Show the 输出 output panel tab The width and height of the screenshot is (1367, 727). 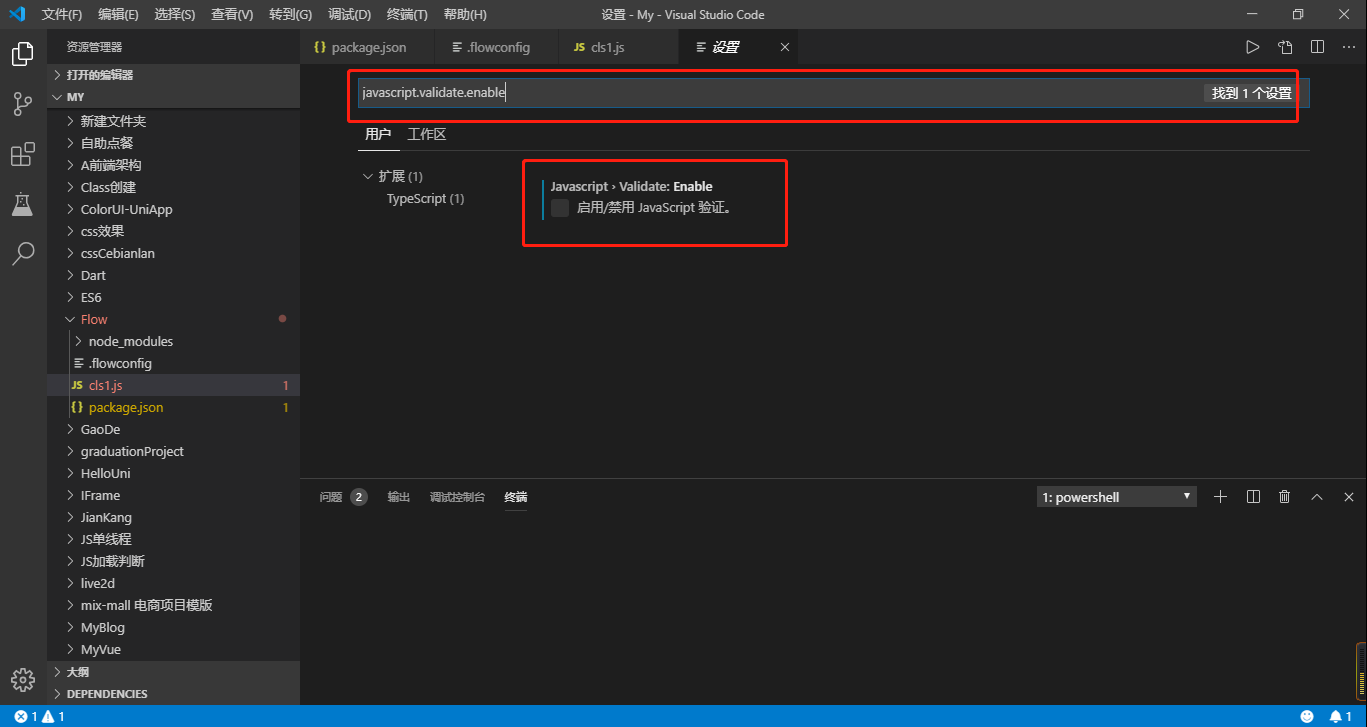tap(399, 497)
